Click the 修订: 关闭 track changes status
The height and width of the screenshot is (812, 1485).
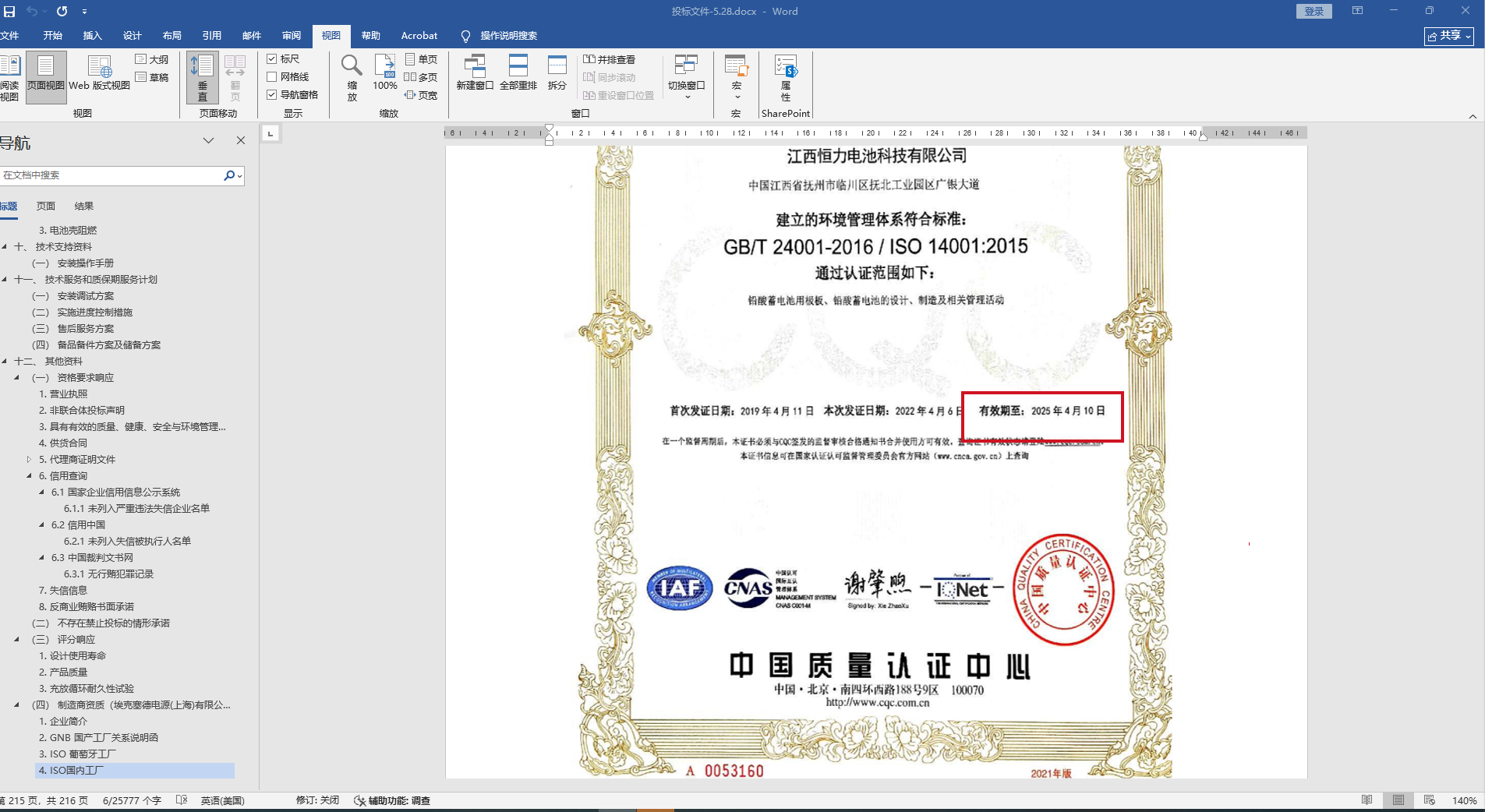click(317, 800)
